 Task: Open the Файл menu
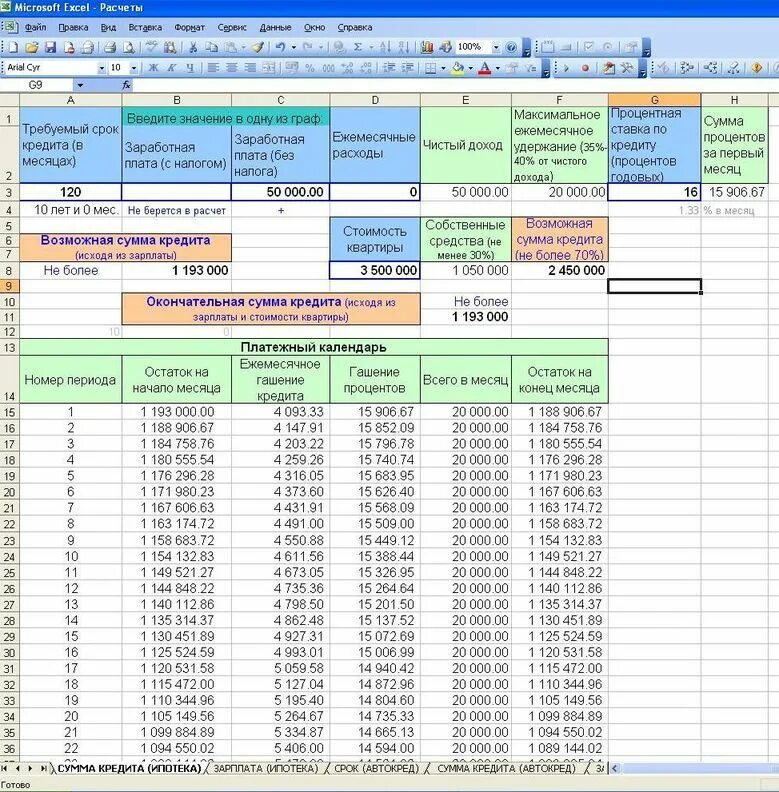35,27
